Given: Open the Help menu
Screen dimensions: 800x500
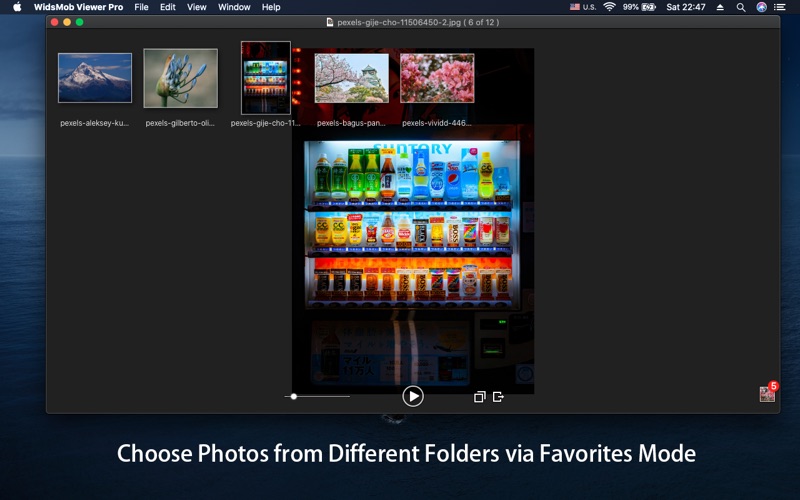Looking at the screenshot, I should 271,7.
